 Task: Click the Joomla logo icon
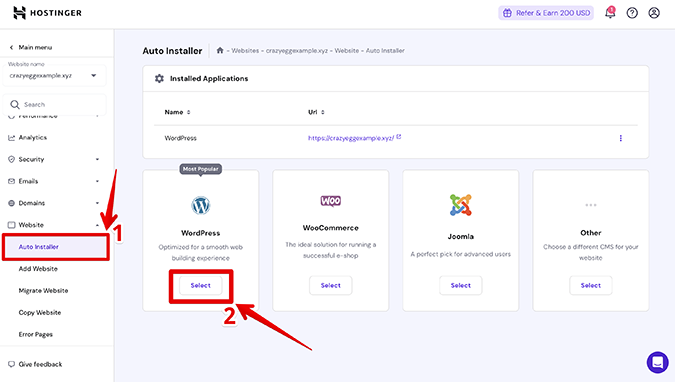[x=461, y=205]
